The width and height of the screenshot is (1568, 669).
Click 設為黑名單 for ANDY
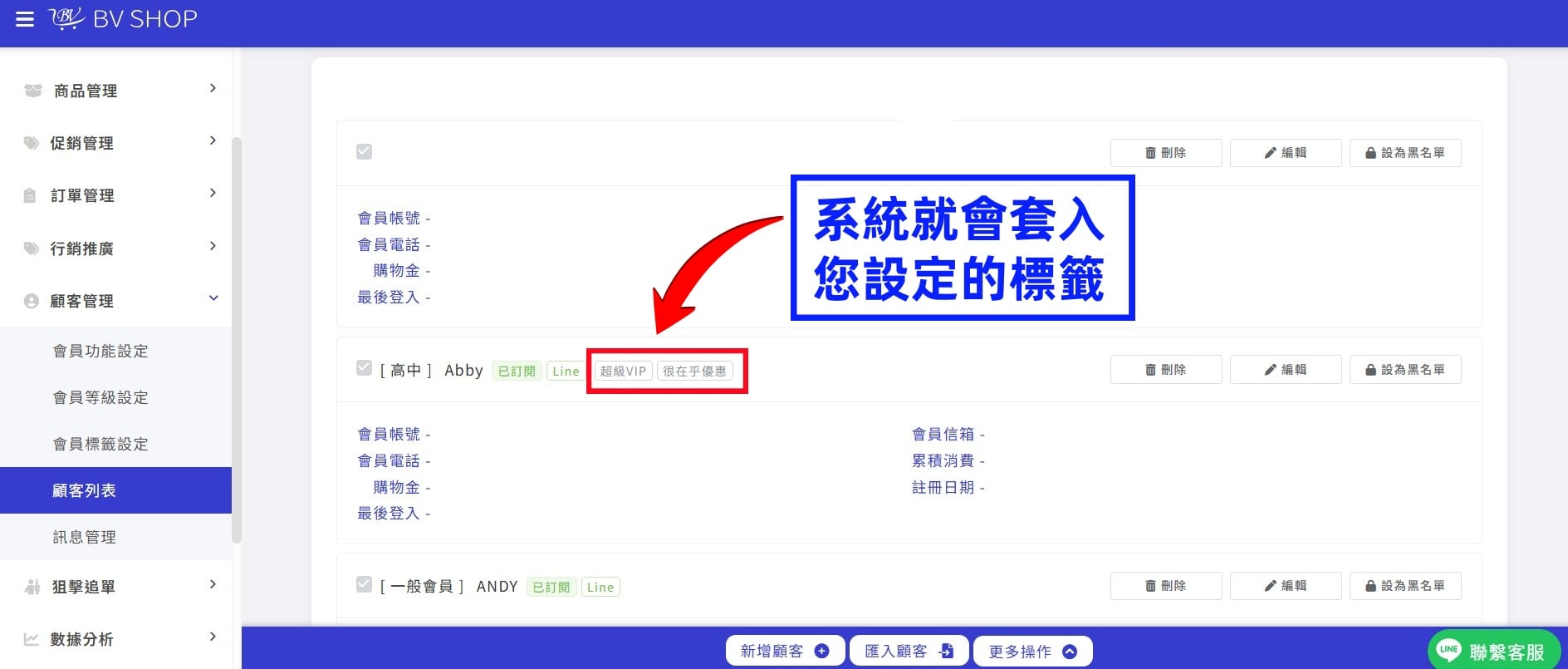(1405, 586)
